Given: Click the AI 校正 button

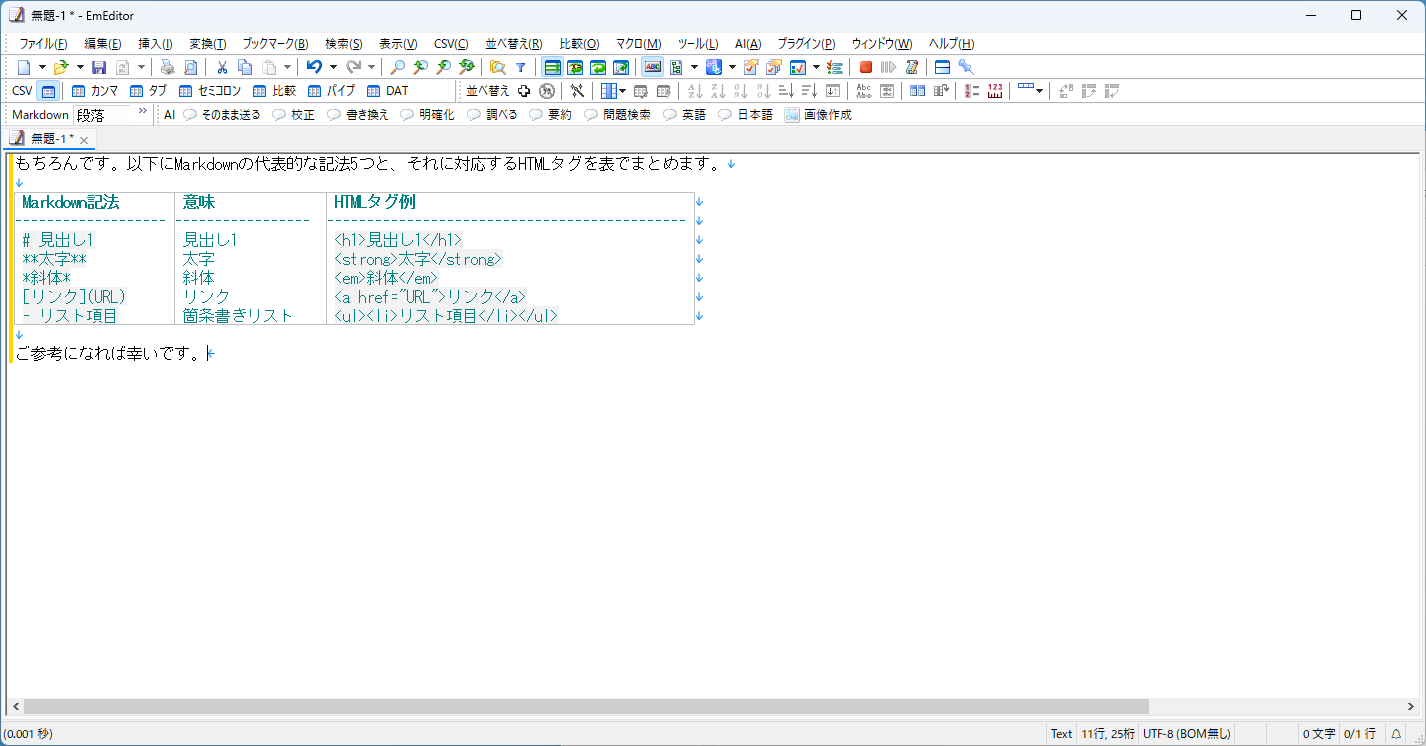Looking at the screenshot, I should coord(293,115).
